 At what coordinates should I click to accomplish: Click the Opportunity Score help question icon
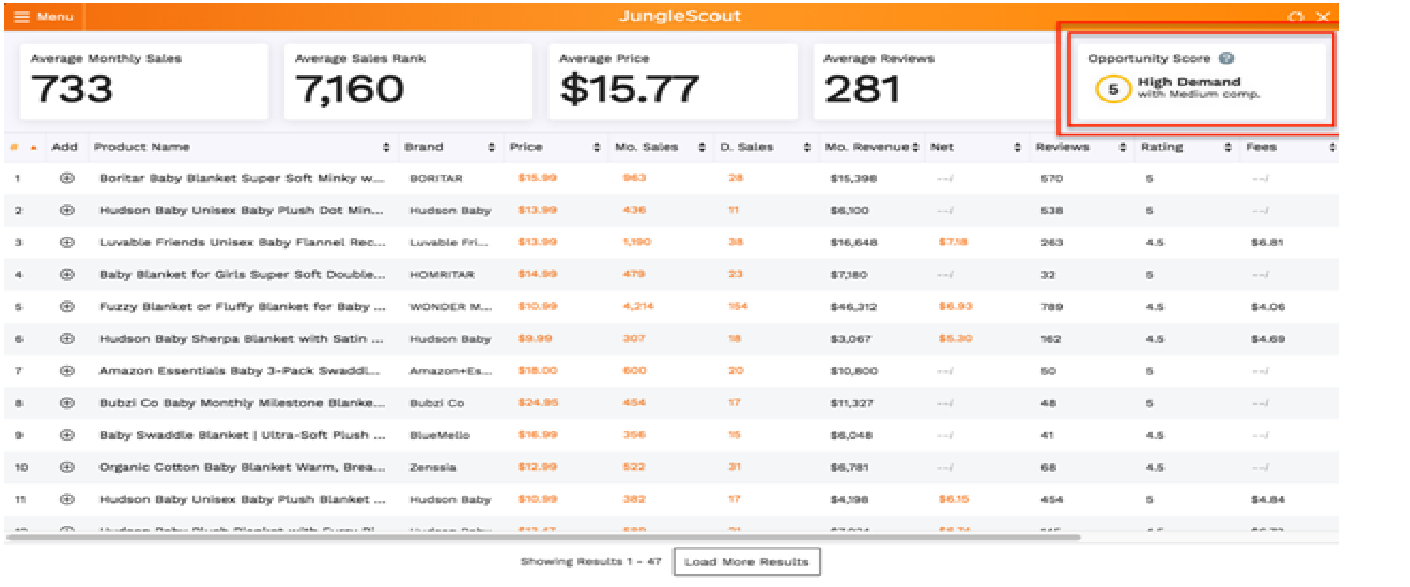point(1227,59)
